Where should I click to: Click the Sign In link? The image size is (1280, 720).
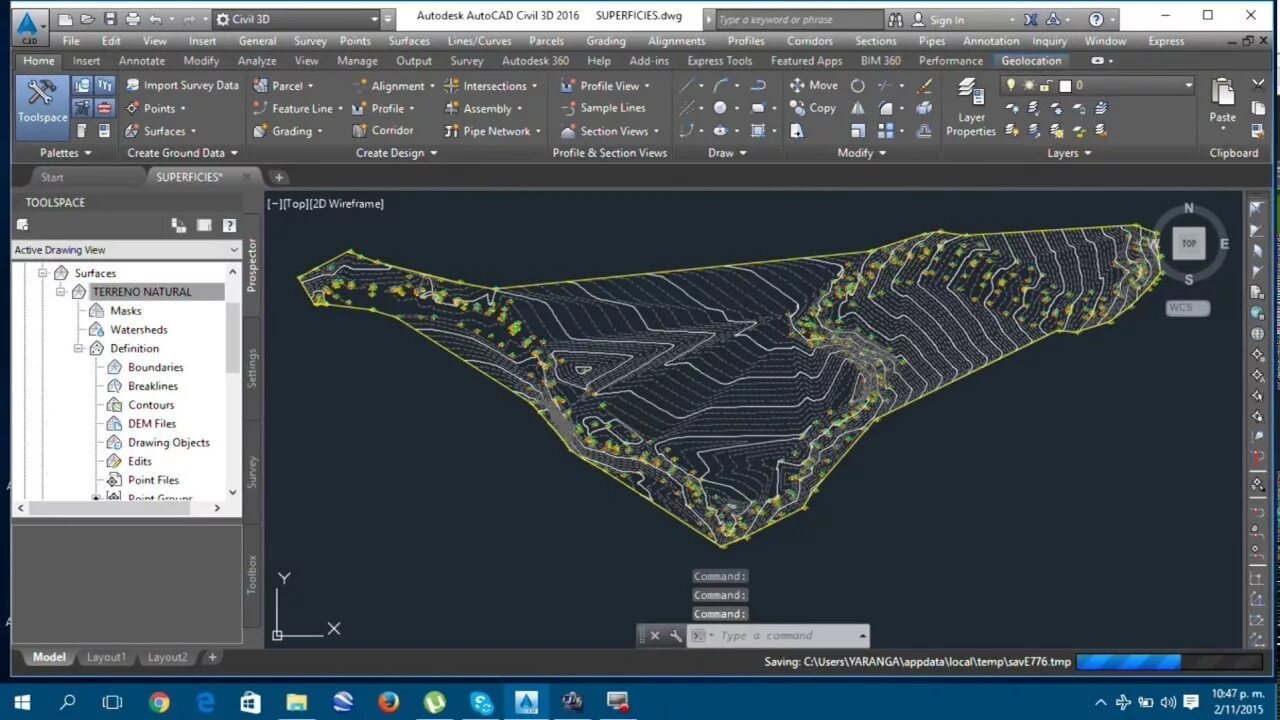(947, 20)
